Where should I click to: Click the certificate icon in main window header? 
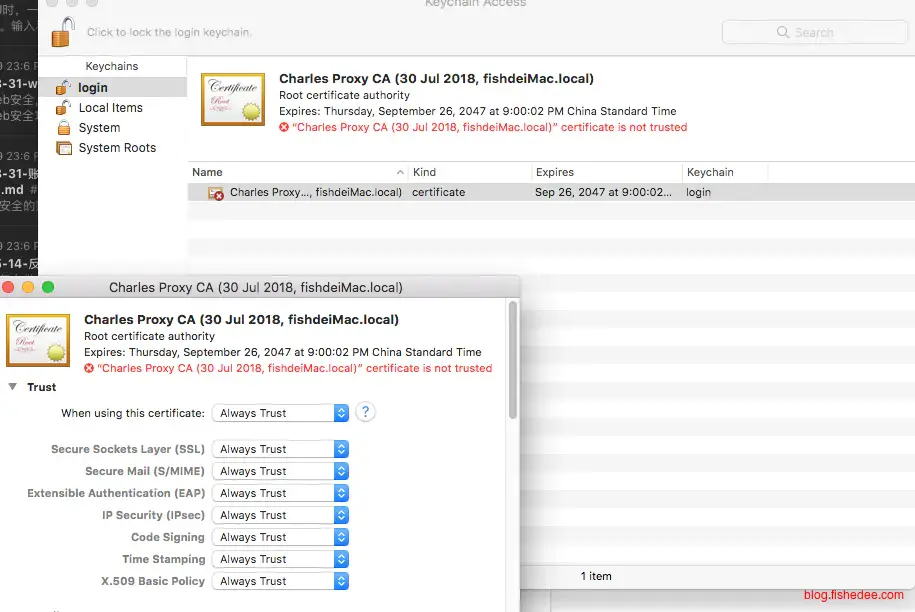(232, 99)
